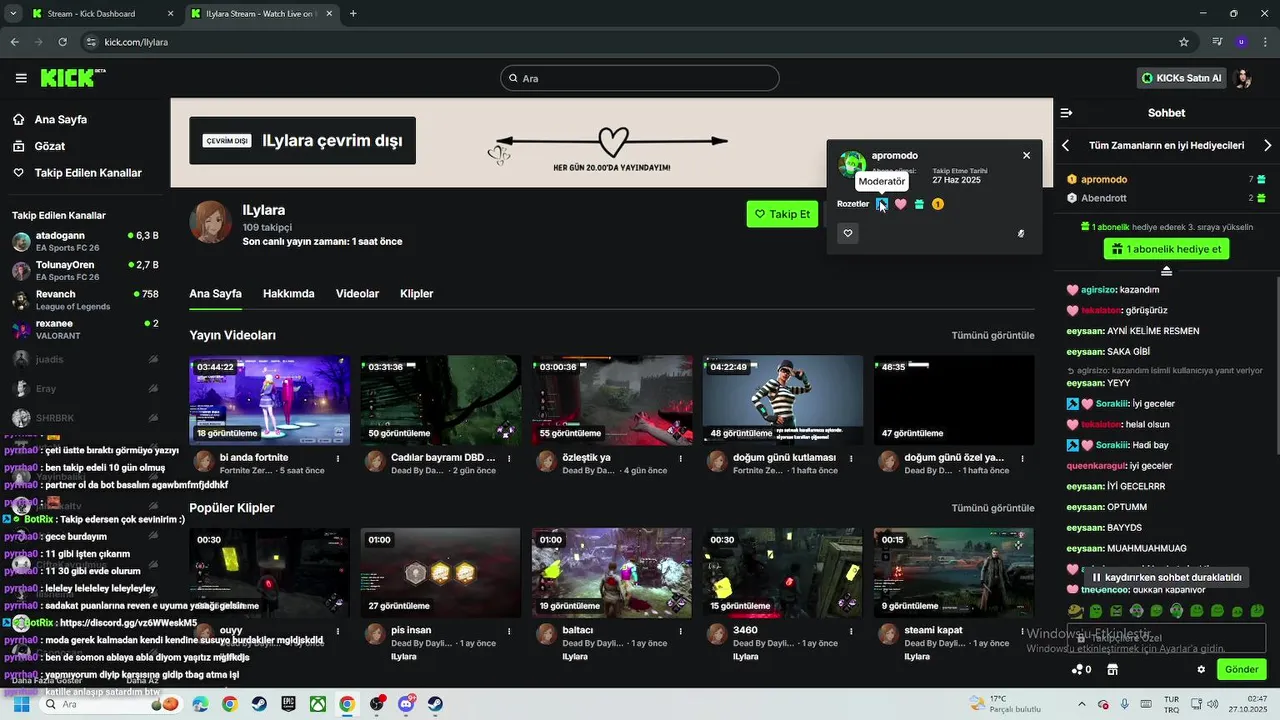The height and width of the screenshot is (720, 1280).
Task: Open followed channel rexanee
Action: (x=85, y=329)
